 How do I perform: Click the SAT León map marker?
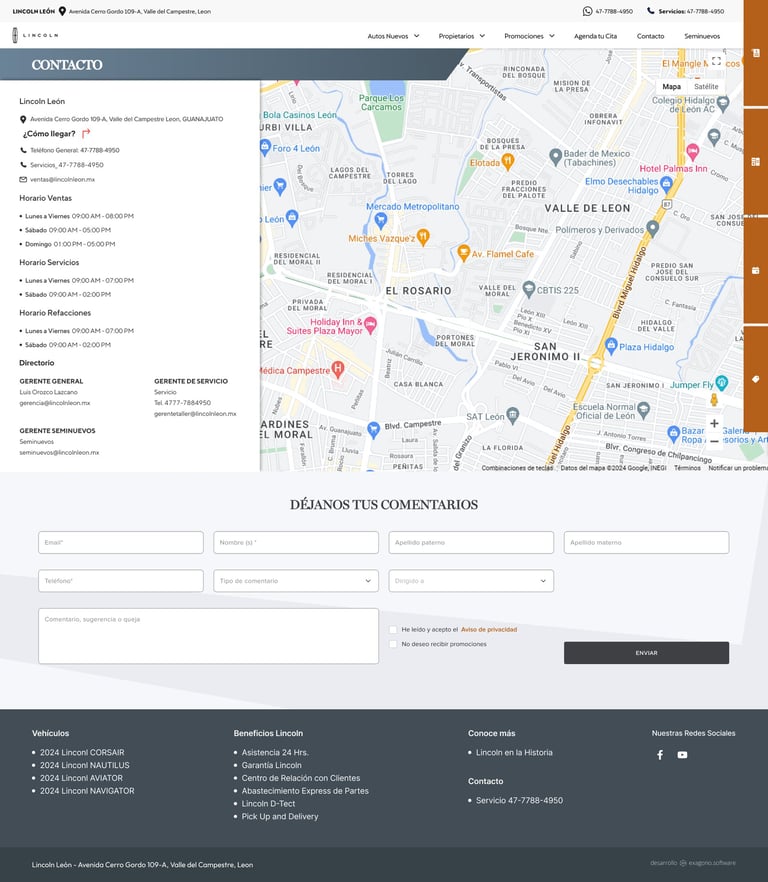pyautogui.click(x=512, y=415)
